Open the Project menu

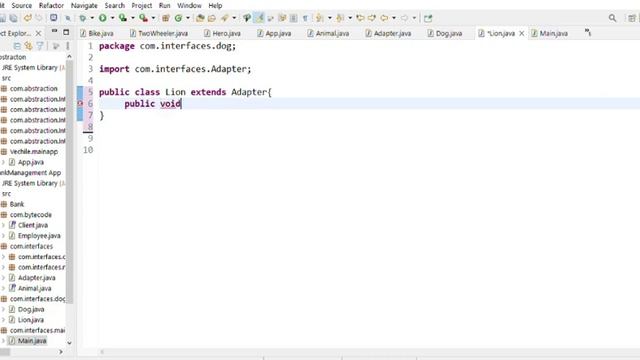coord(142,6)
